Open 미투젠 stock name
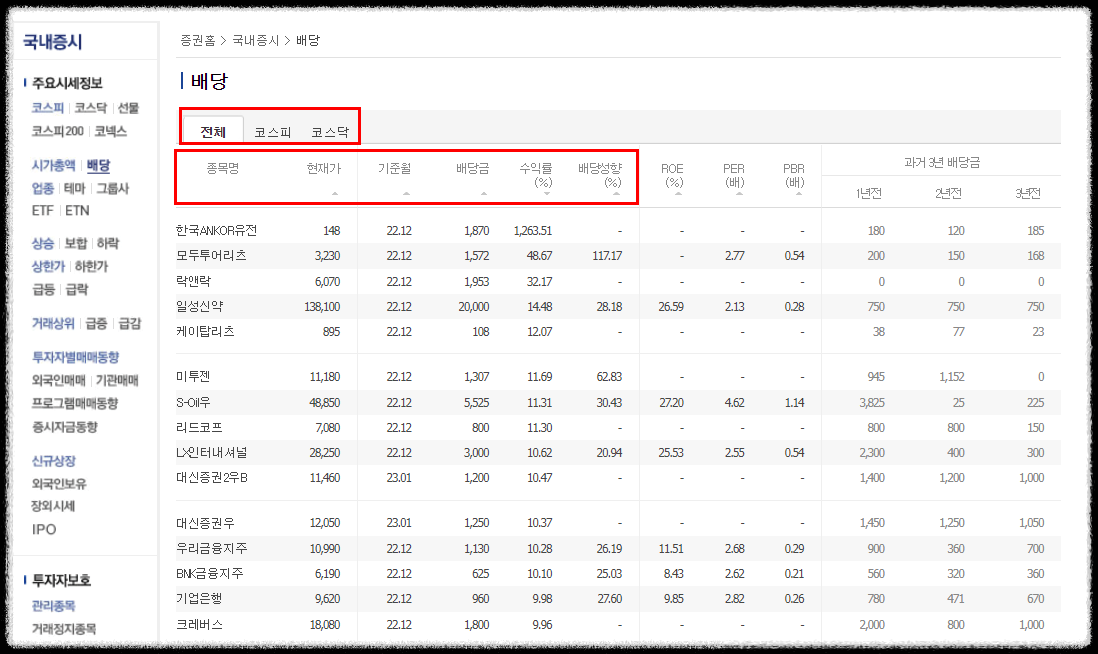Screen dimensions: 1098x654 click(193, 377)
